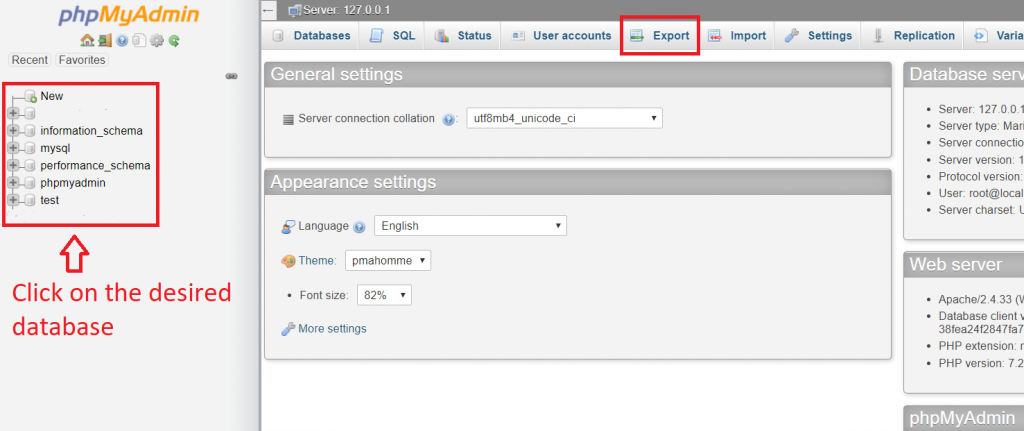The height and width of the screenshot is (431, 1024).
Task: Reload the navigation panel with green arrow
Action: click(174, 40)
